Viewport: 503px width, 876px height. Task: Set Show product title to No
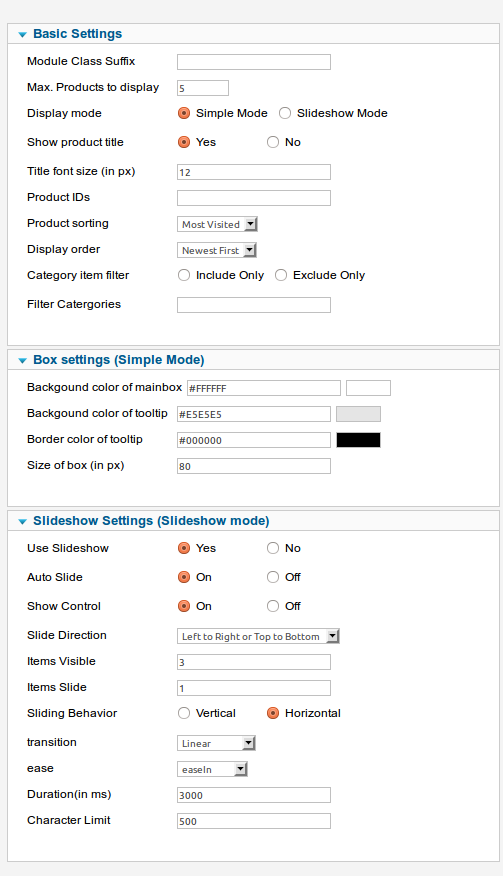tap(273, 142)
